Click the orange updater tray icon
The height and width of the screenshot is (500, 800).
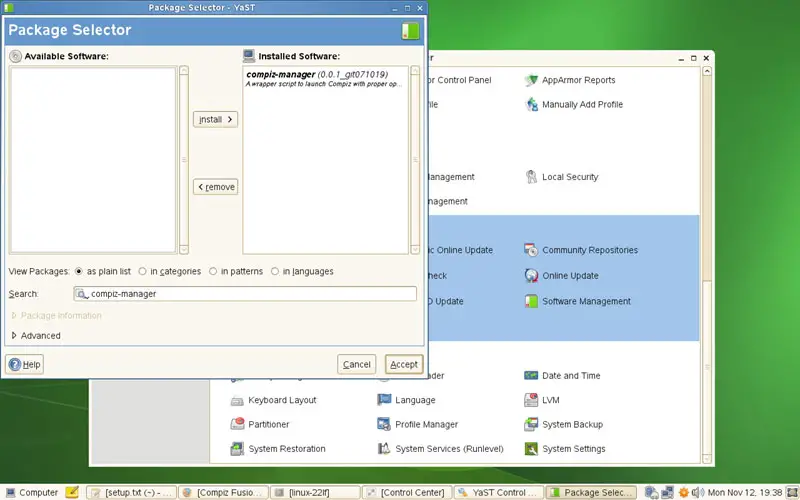(683, 492)
